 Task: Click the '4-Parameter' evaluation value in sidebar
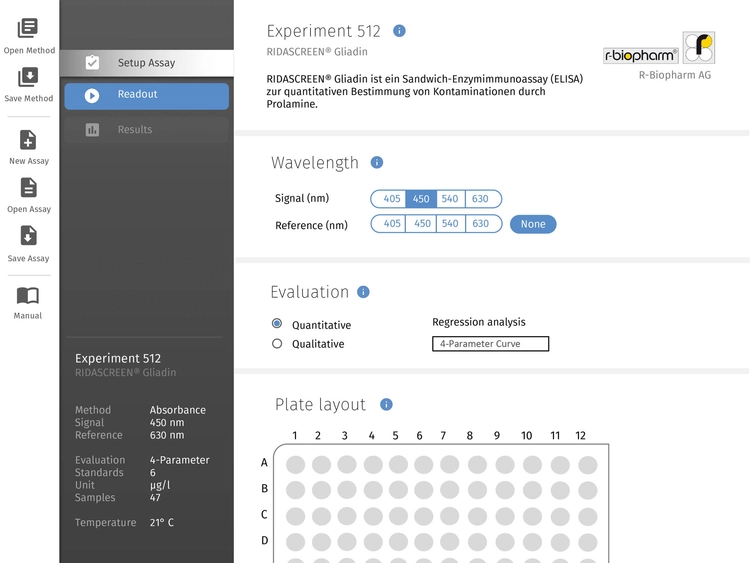click(x=179, y=460)
